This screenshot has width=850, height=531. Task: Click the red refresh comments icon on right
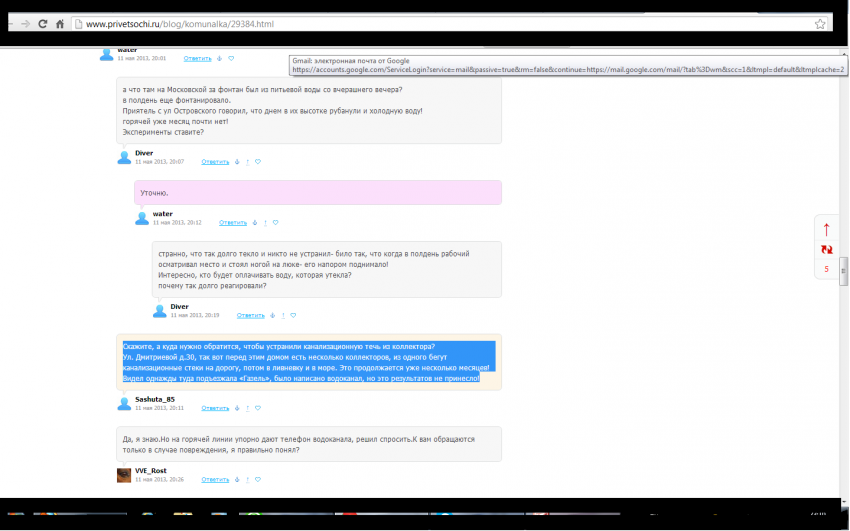click(x=826, y=250)
